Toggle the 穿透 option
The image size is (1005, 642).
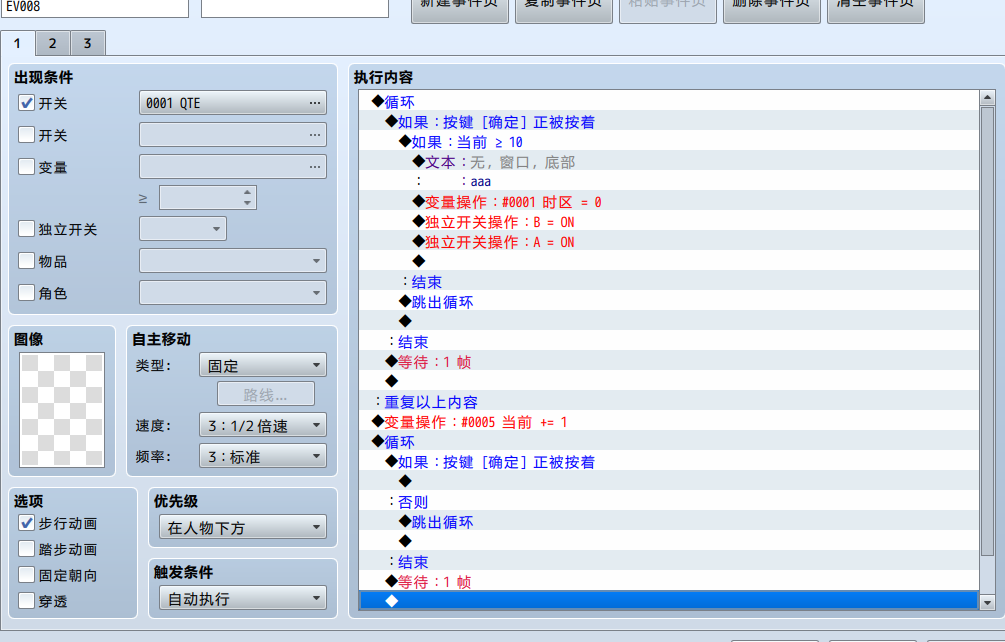click(x=26, y=601)
